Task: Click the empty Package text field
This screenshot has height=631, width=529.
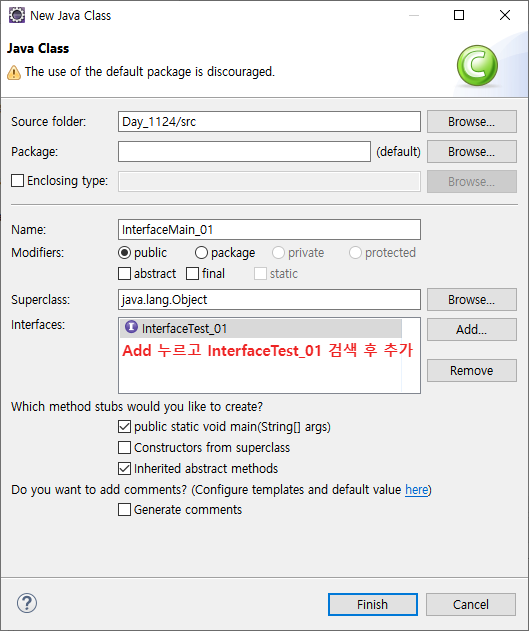Action: click(x=244, y=151)
